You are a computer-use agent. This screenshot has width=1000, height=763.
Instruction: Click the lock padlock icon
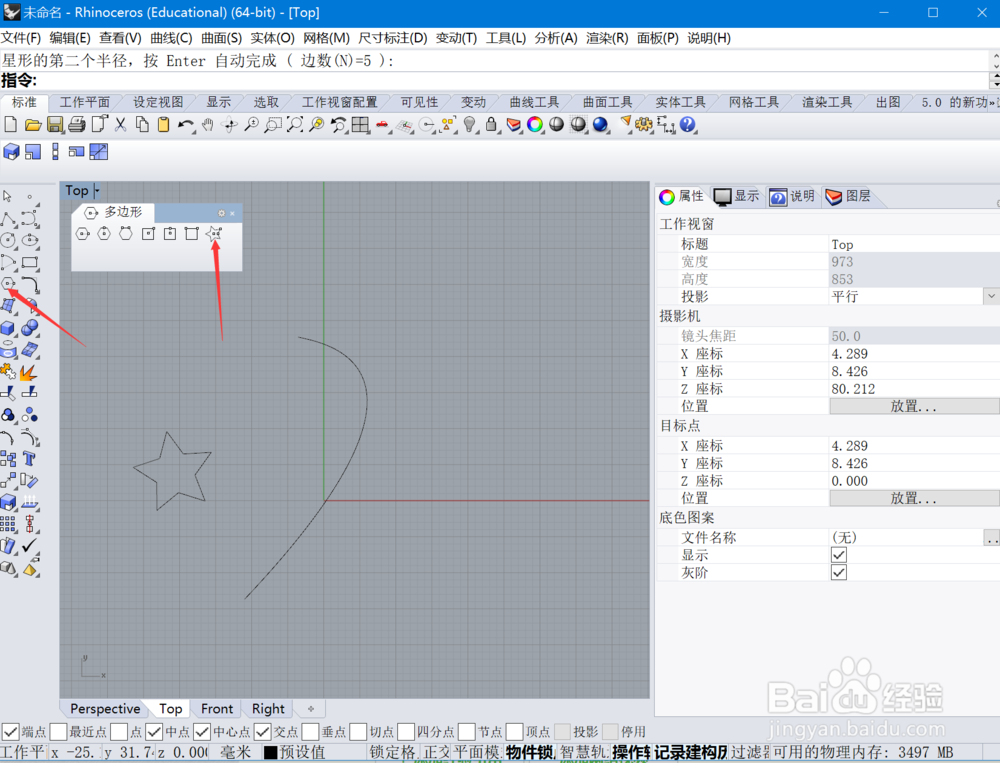[x=491, y=124]
